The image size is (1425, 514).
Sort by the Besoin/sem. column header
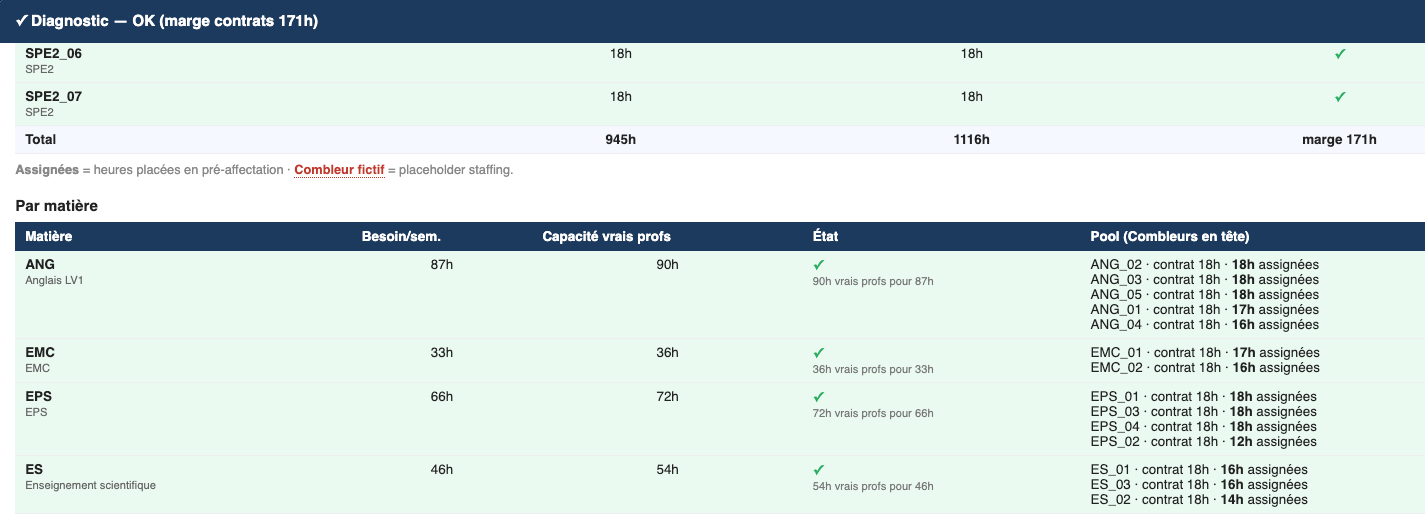click(x=401, y=237)
